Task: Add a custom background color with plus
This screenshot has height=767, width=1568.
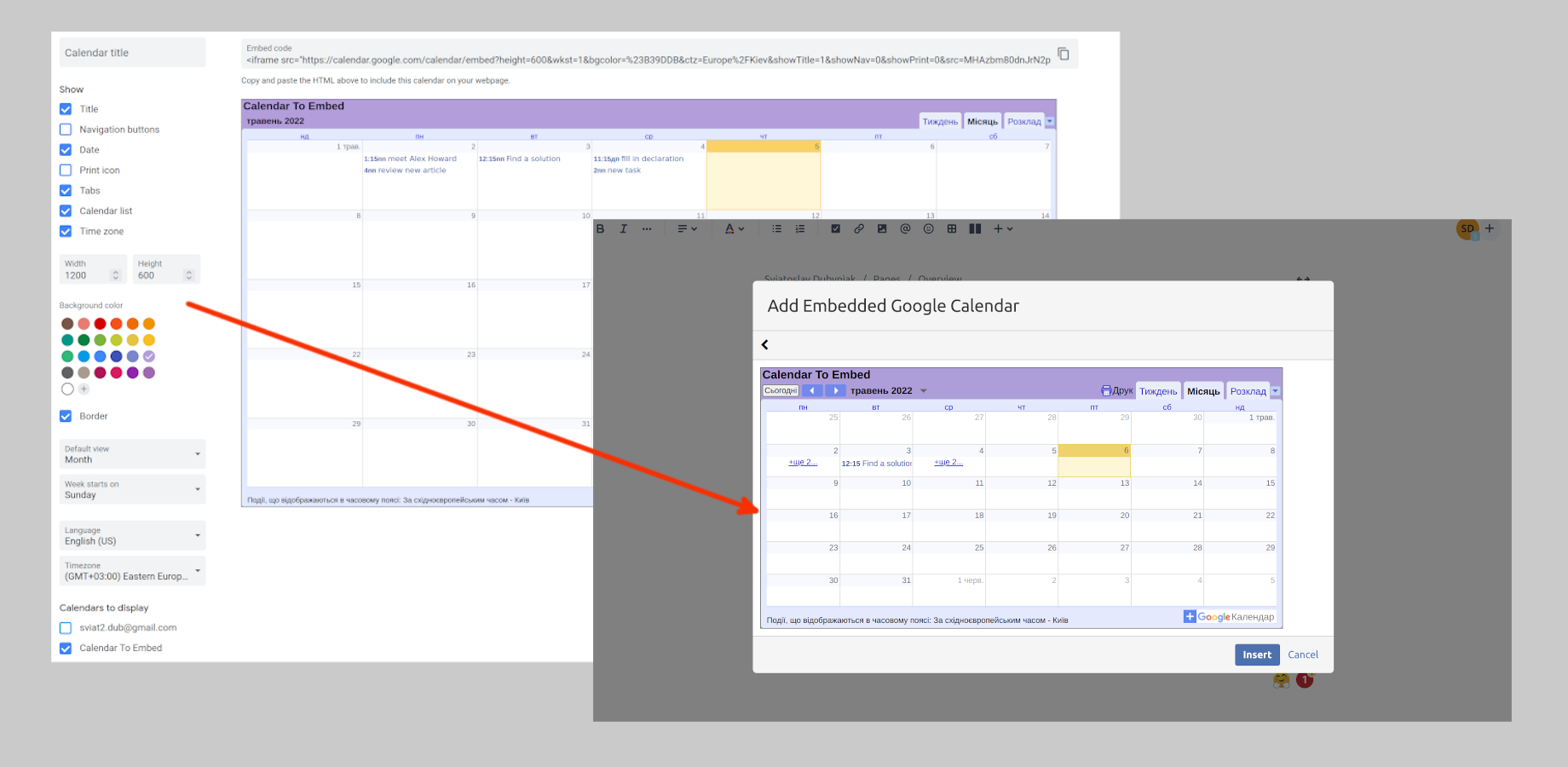Action: coord(84,389)
